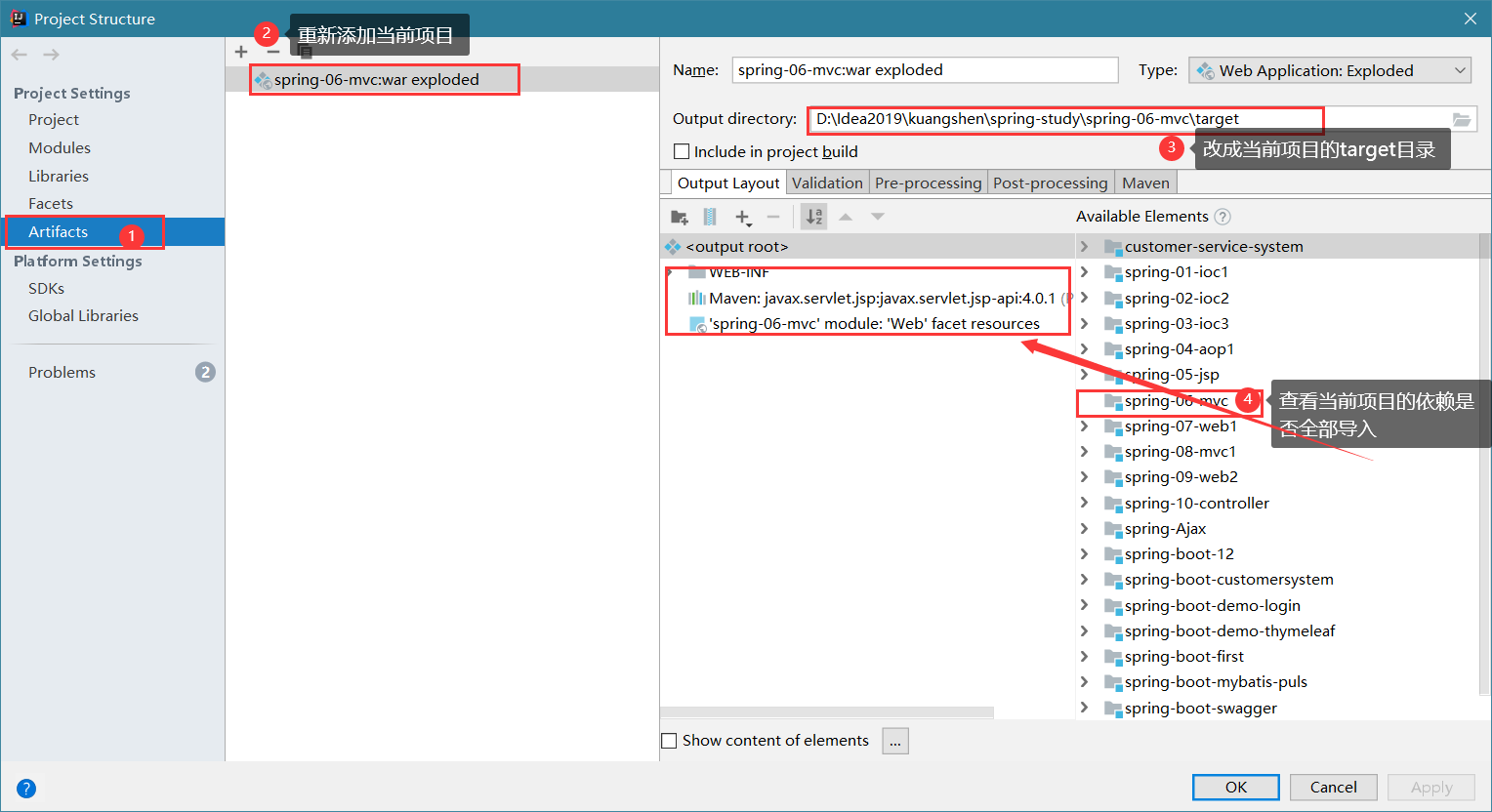Click the ellipsis button beside Show content
The width and height of the screenshot is (1492, 812).
point(895,741)
